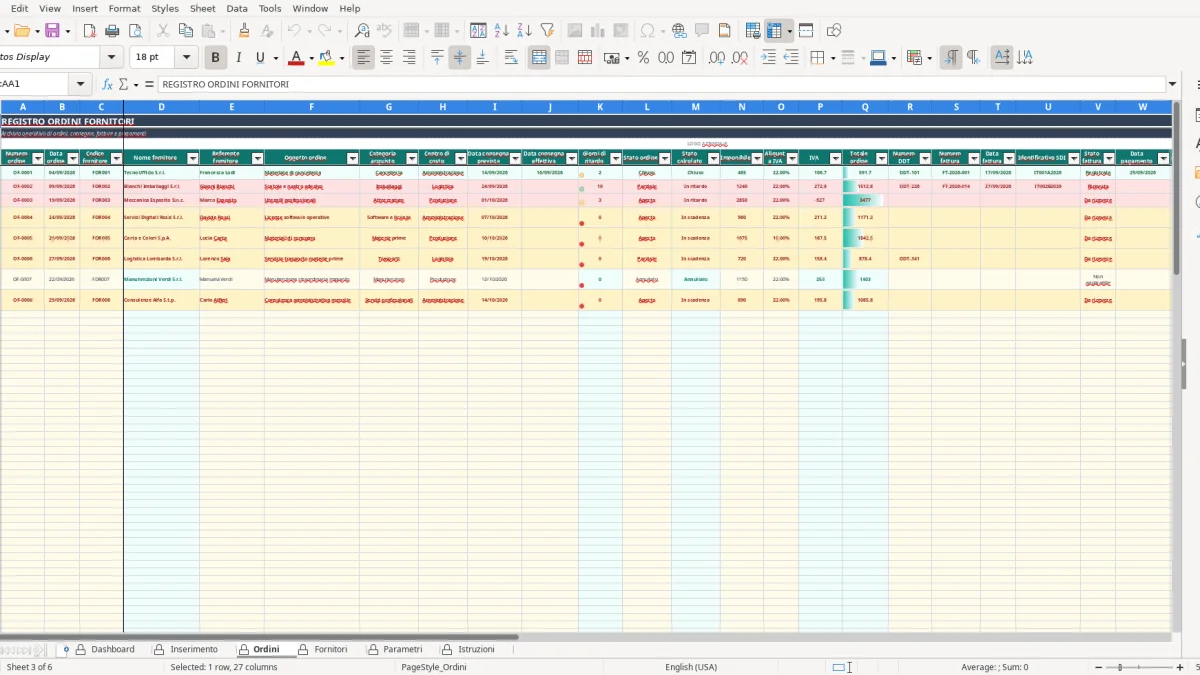The height and width of the screenshot is (675, 1200).
Task: Insert special character omega icon
Action: point(647,31)
